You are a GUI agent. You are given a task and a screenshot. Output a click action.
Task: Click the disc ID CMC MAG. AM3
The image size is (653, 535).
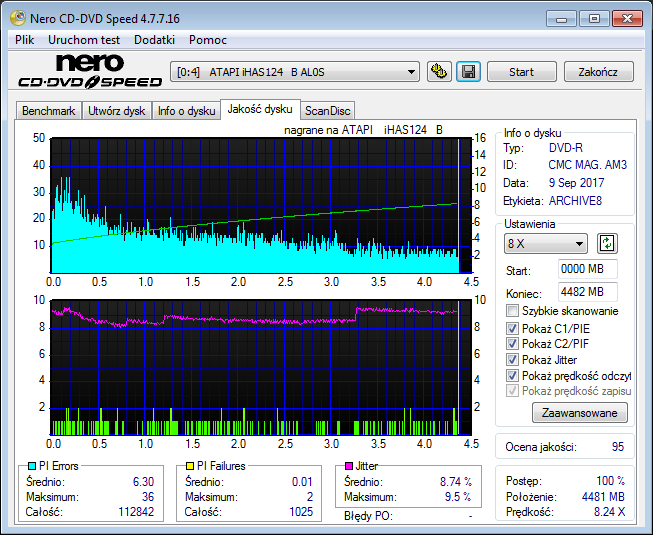tap(587, 165)
